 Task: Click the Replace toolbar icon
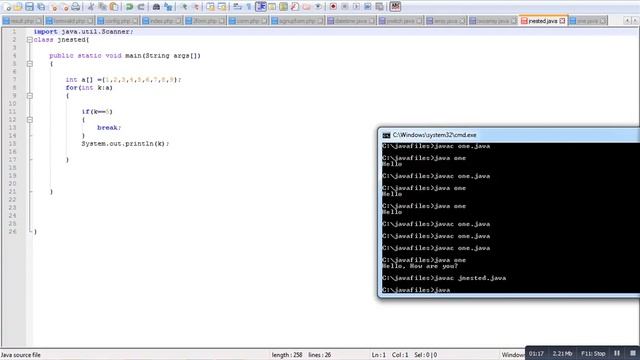point(168,7)
